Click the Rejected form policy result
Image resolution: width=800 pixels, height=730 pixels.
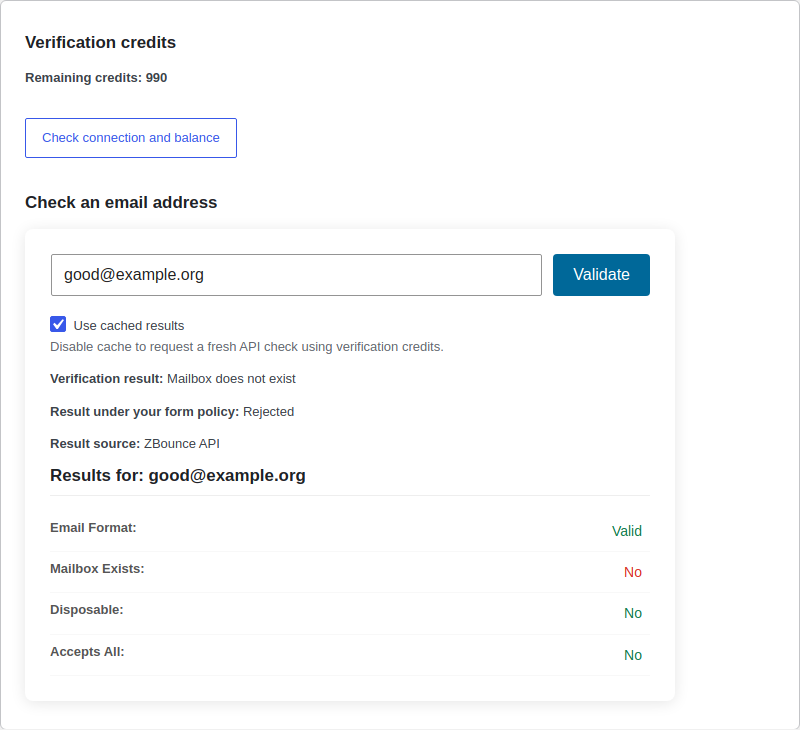tap(268, 412)
